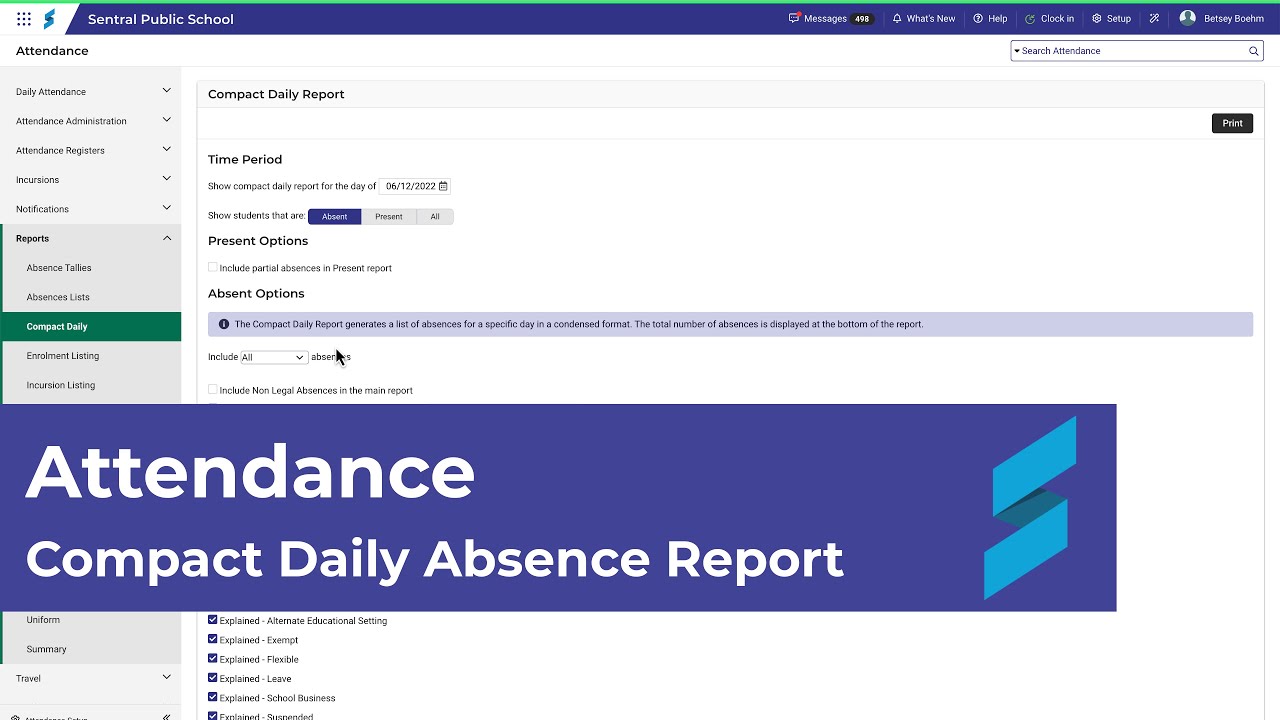The width and height of the screenshot is (1280, 720).
Task: Click the Print button
Action: click(x=1232, y=123)
